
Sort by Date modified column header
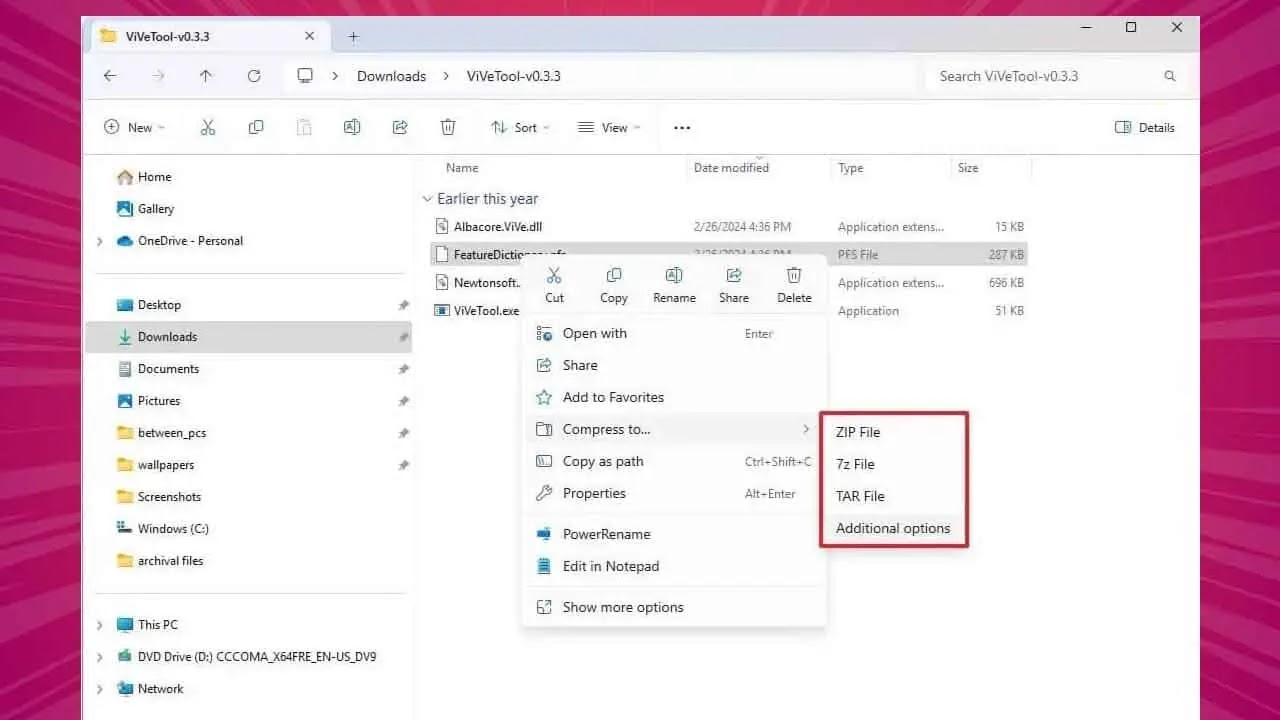(731, 168)
